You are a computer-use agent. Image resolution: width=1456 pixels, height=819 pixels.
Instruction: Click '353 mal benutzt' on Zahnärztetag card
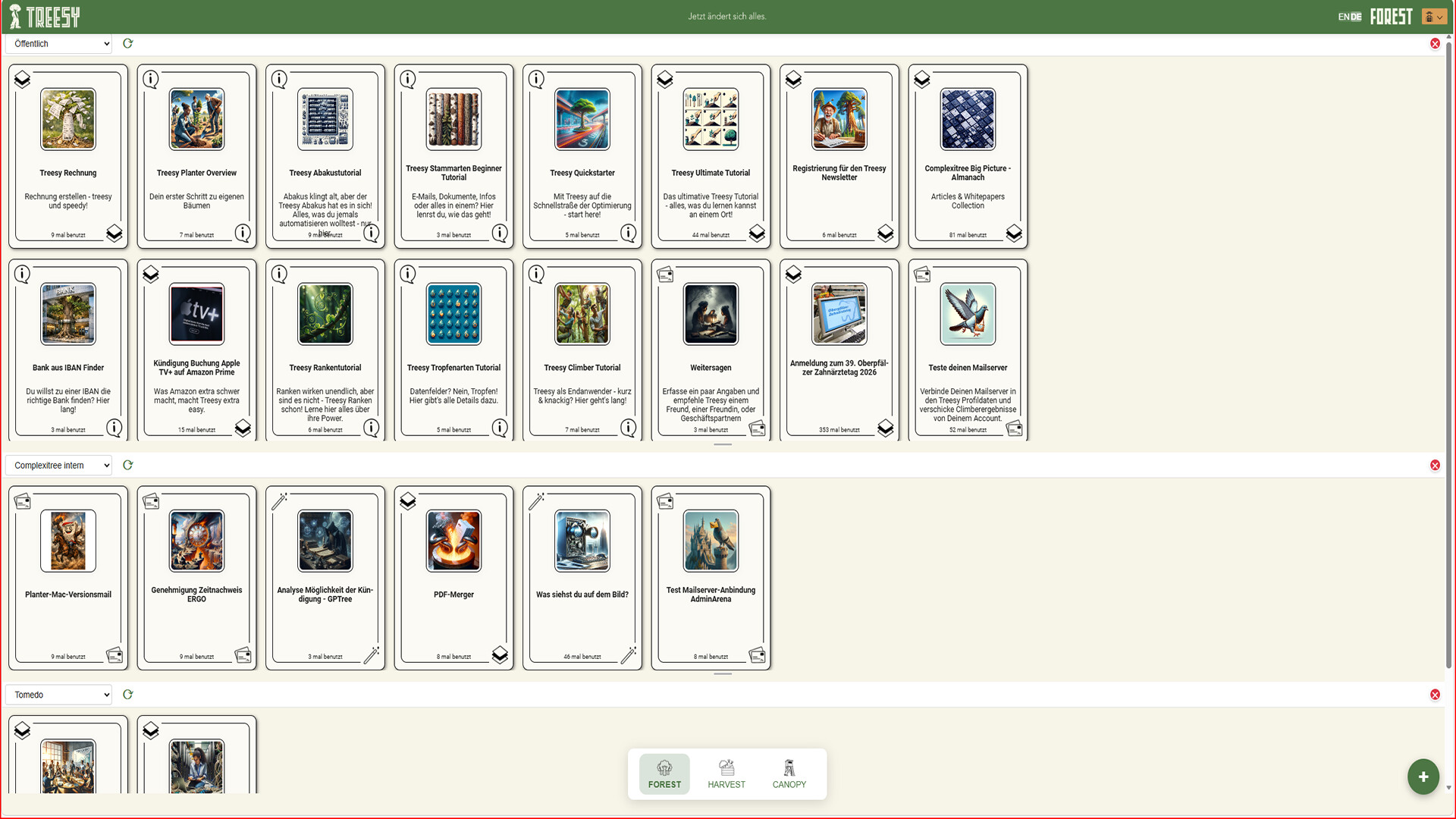click(x=839, y=430)
